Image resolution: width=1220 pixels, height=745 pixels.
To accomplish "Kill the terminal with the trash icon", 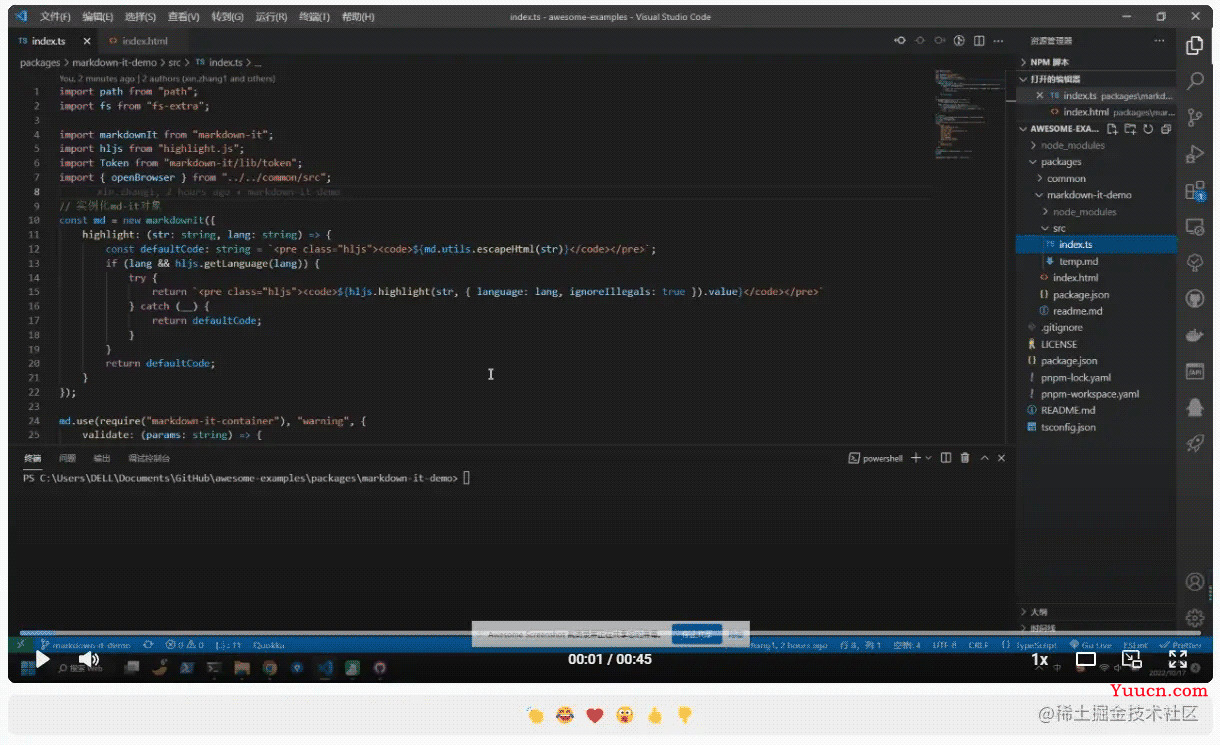I will (965, 458).
